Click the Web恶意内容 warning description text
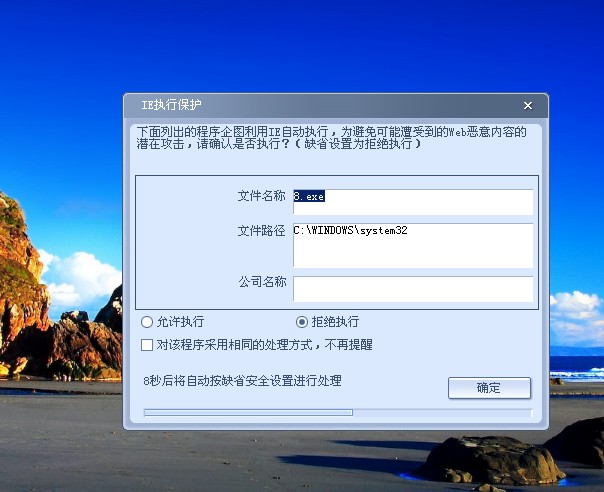This screenshot has height=492, width=604. point(332,138)
